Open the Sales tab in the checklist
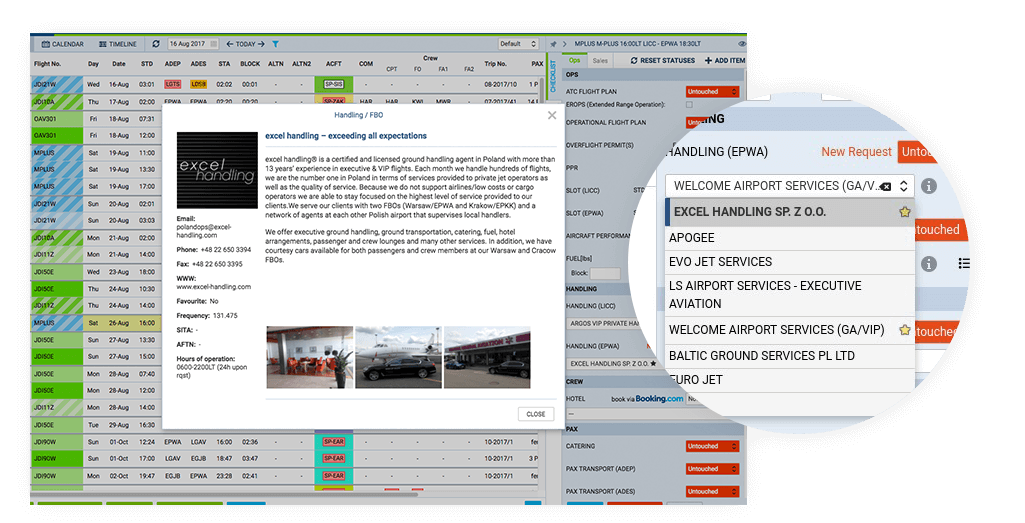The image size is (1025, 523). pyautogui.click(x=600, y=60)
